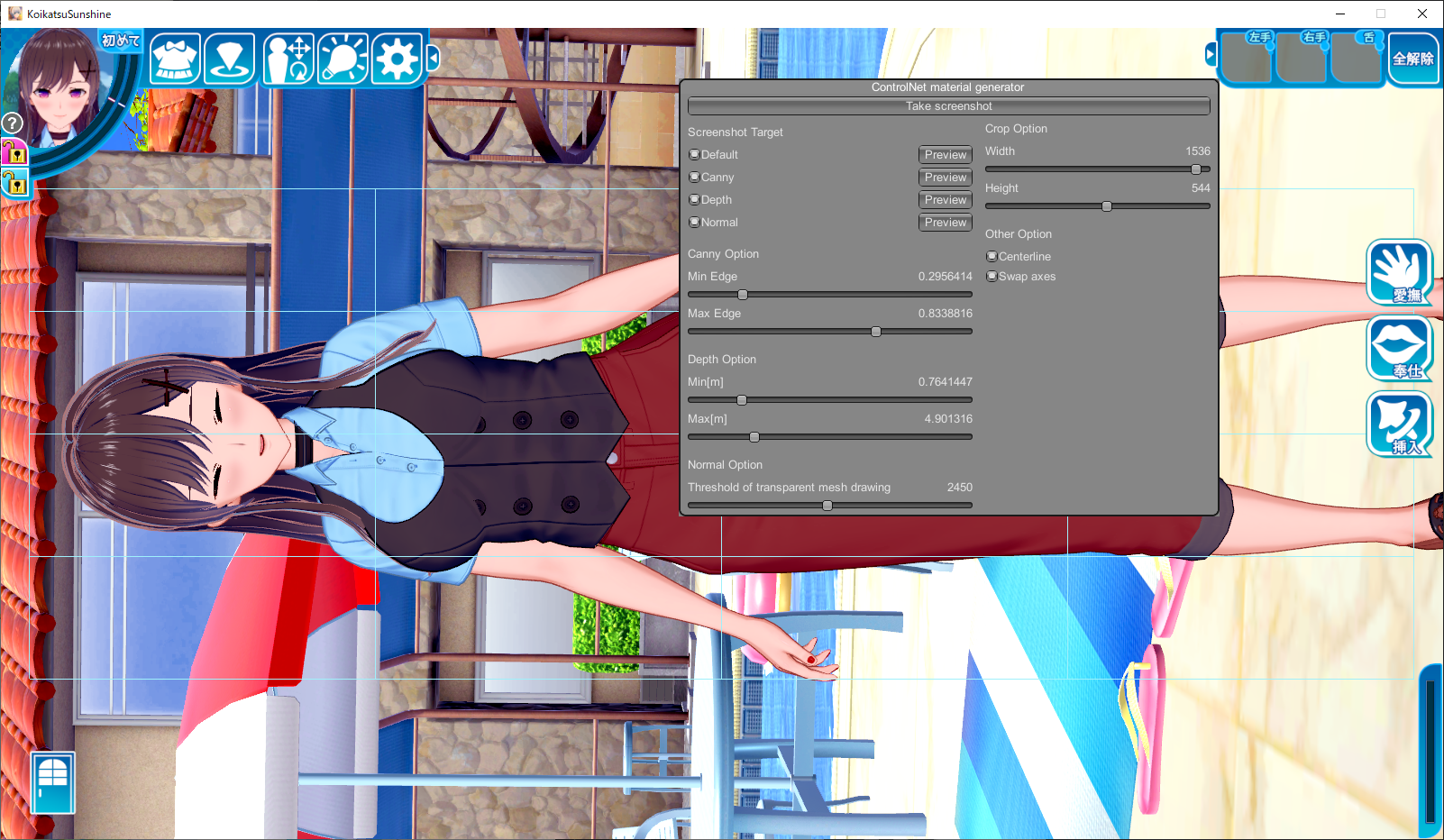
Task: Click the Depth Max[m] slider handle
Action: tap(754, 437)
